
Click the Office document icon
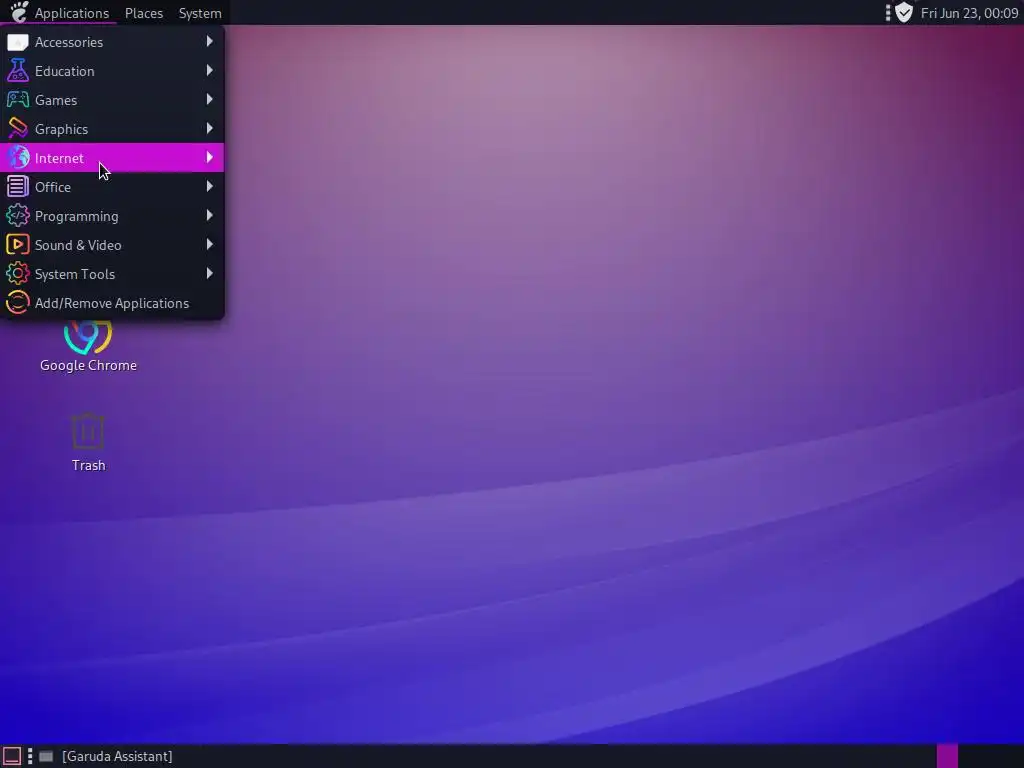click(18, 187)
